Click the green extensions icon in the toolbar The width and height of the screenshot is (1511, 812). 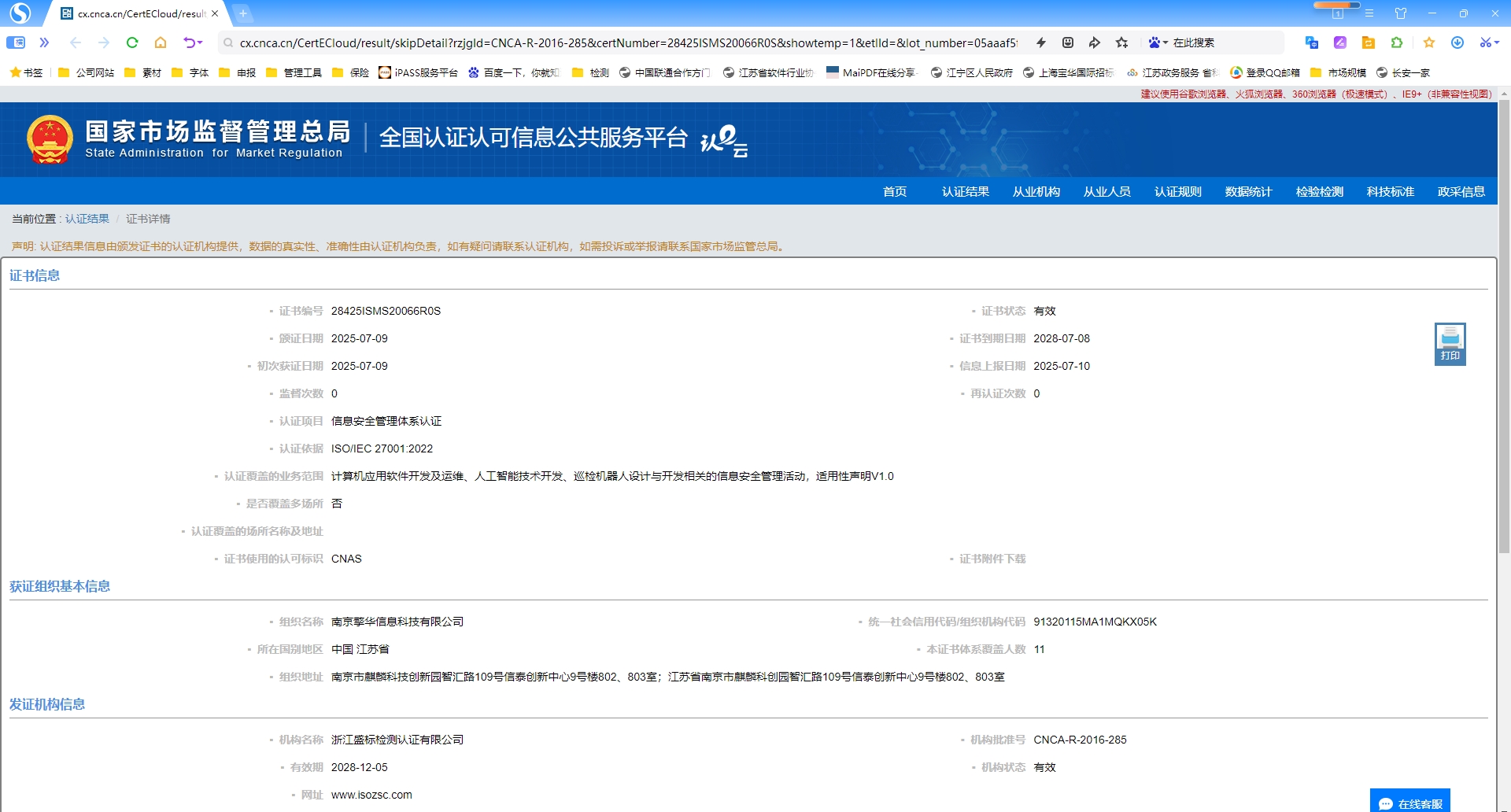(x=1396, y=42)
